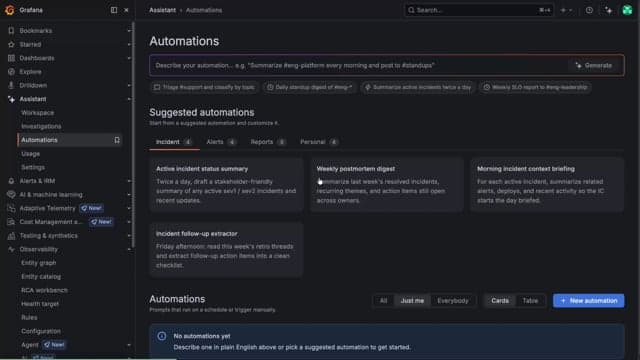This screenshot has height=360, width=640.
Task: Select the All automations filter
Action: [x=383, y=301]
